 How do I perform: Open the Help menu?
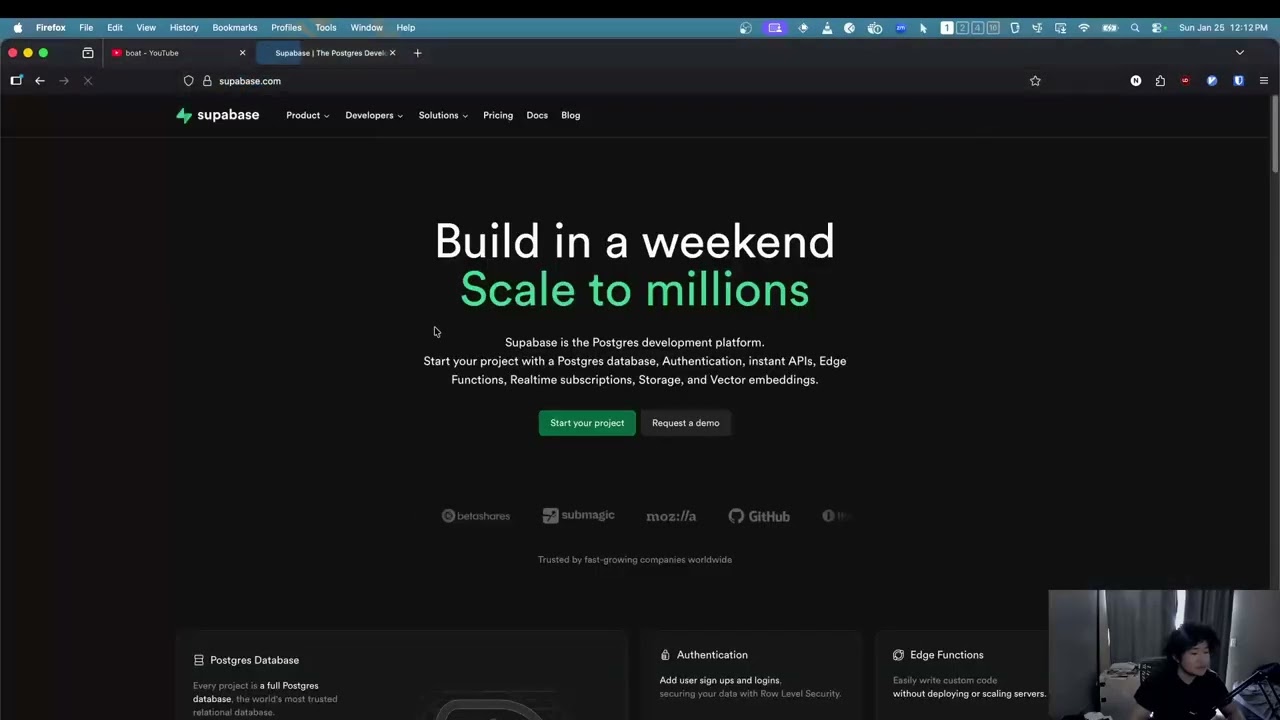(x=405, y=28)
